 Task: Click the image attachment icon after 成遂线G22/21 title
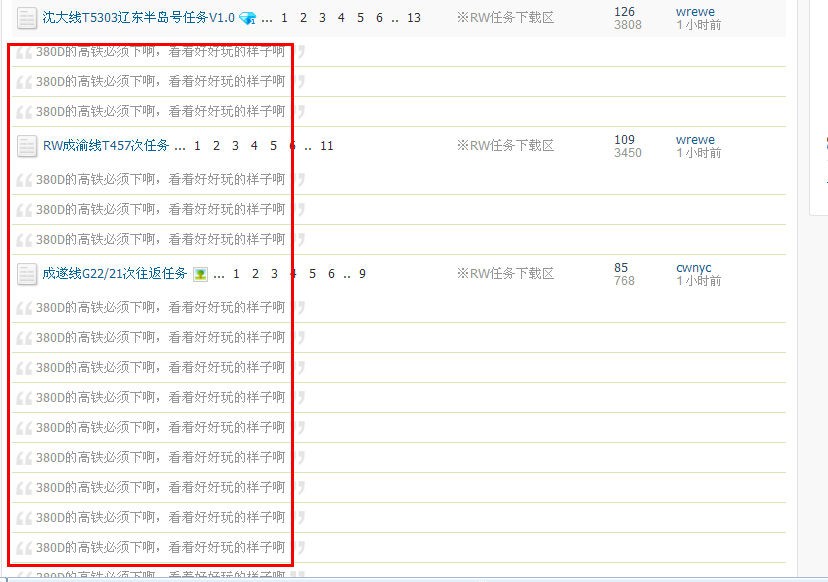coord(200,274)
